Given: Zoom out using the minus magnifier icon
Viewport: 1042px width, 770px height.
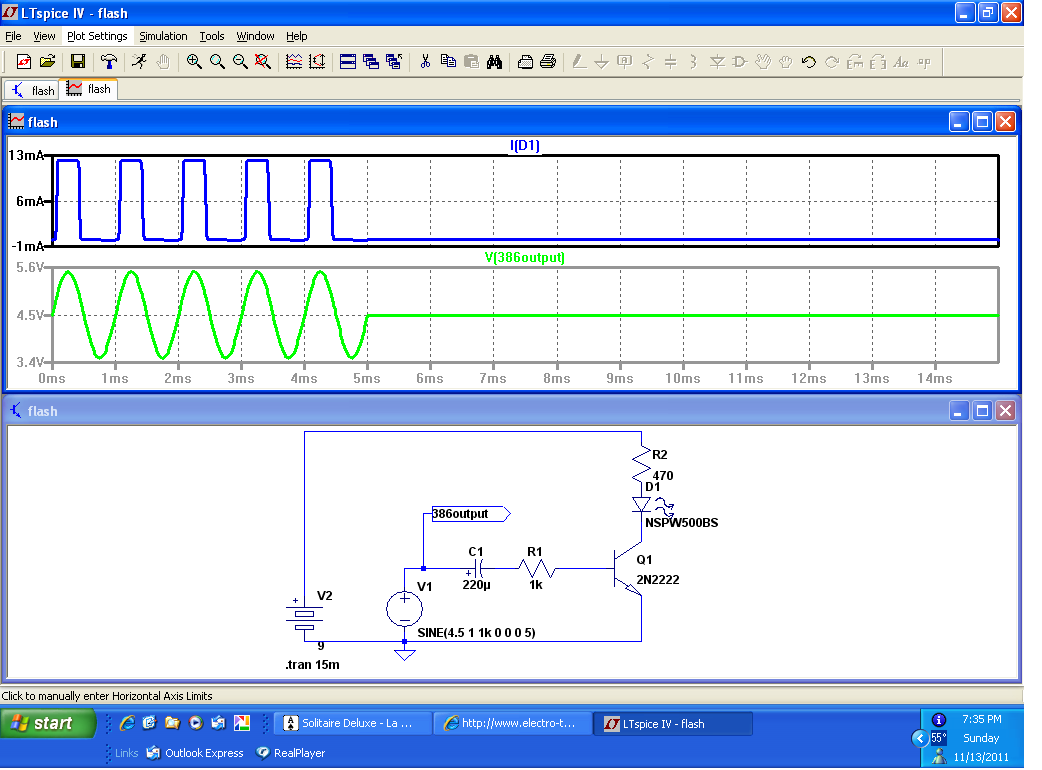Looking at the screenshot, I should coord(240,62).
